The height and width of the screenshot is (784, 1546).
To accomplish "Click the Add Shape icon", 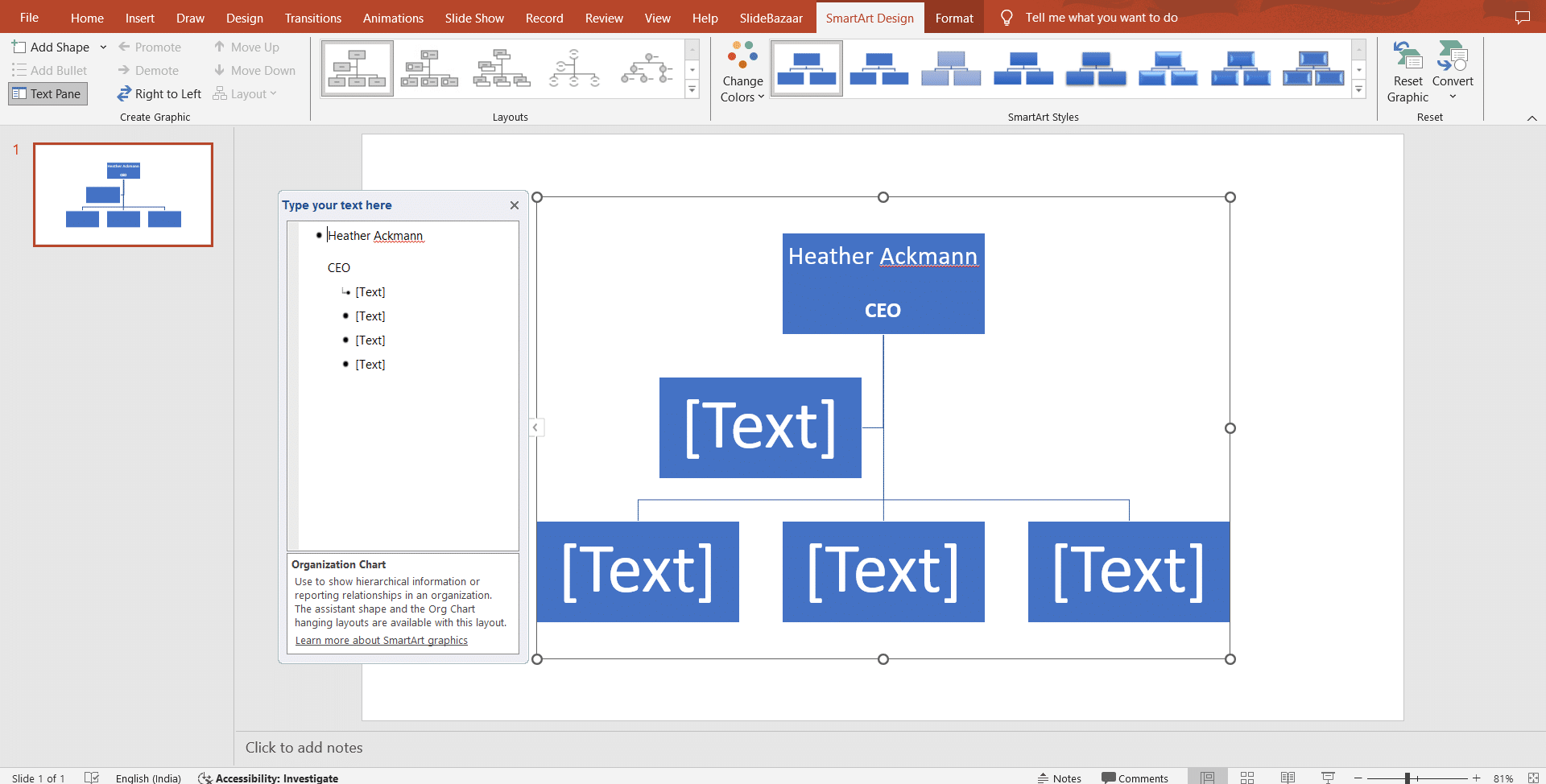I will point(18,47).
